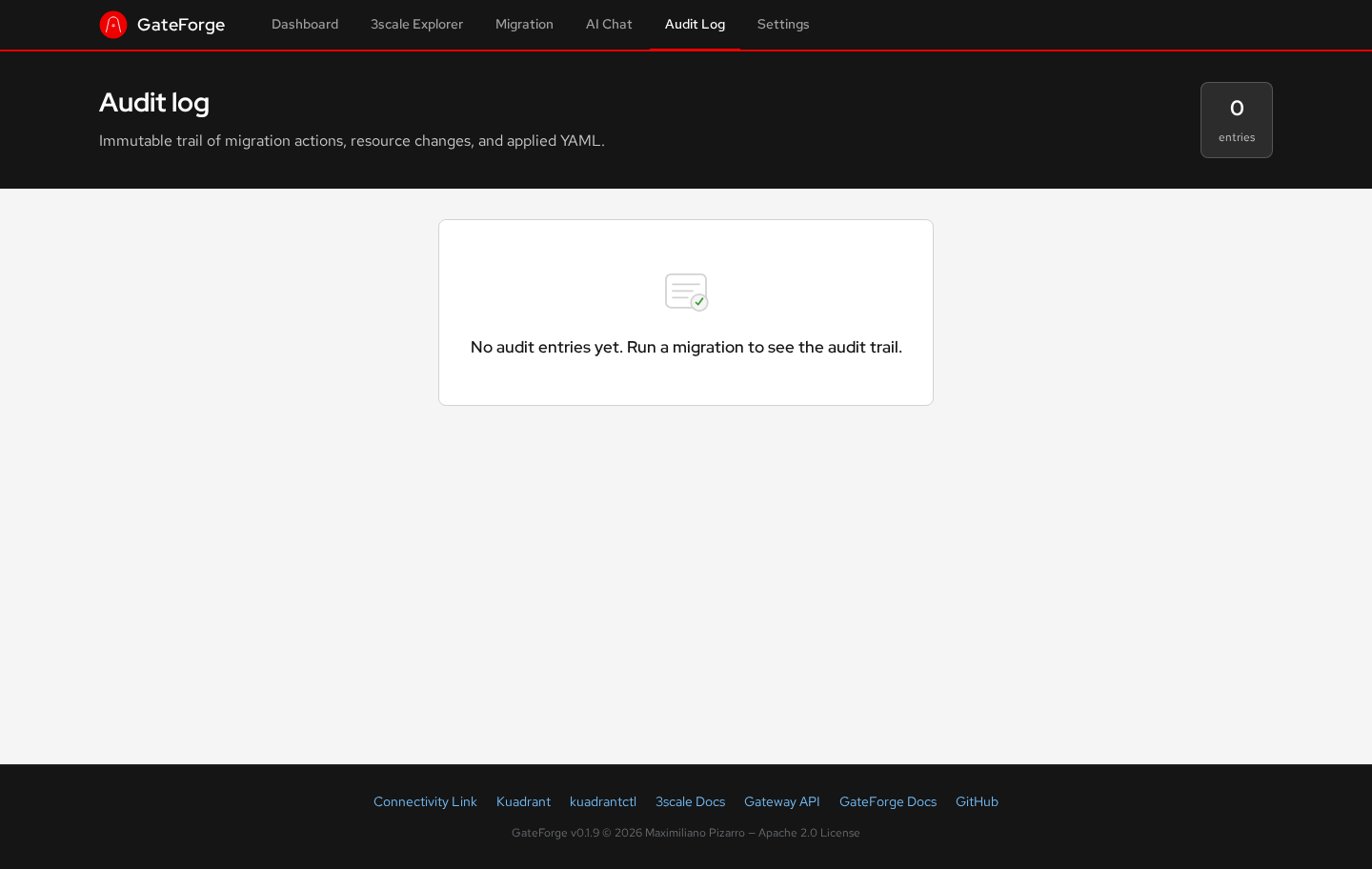The height and width of the screenshot is (869, 1372).
Task: Open the Dashboard tab
Action: pyautogui.click(x=305, y=25)
